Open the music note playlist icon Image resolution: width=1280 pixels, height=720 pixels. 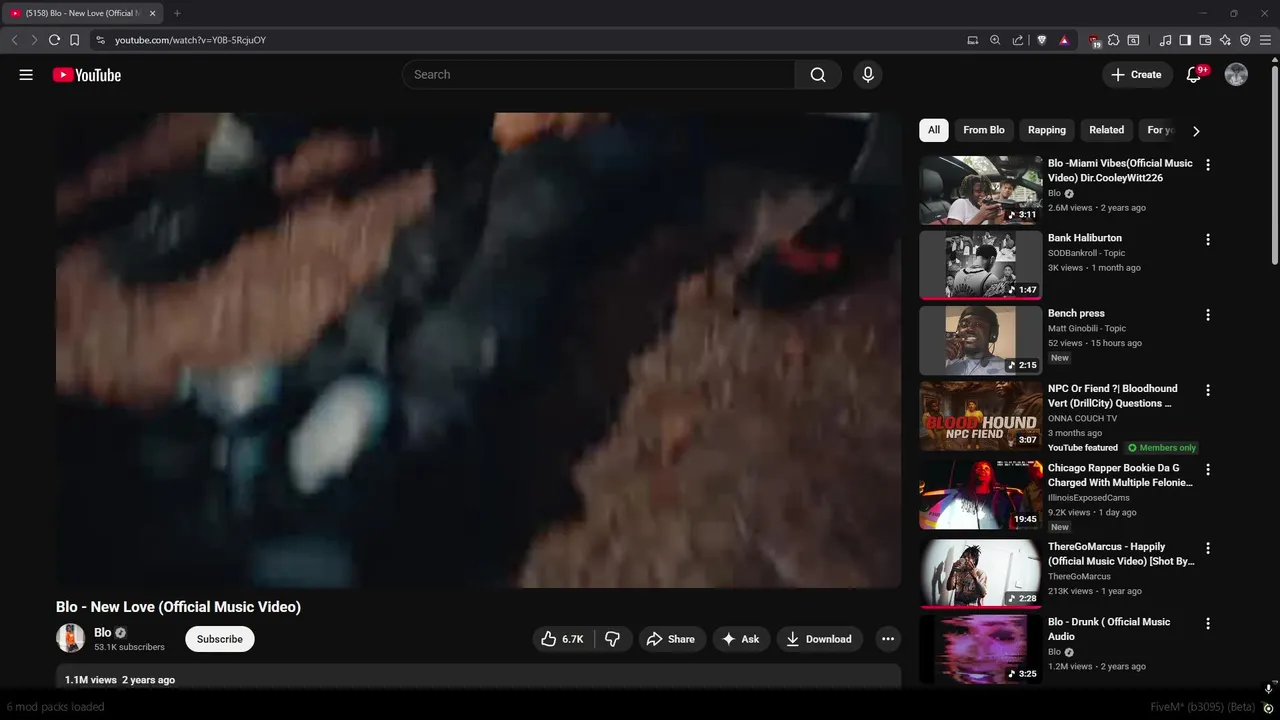coord(1165,40)
